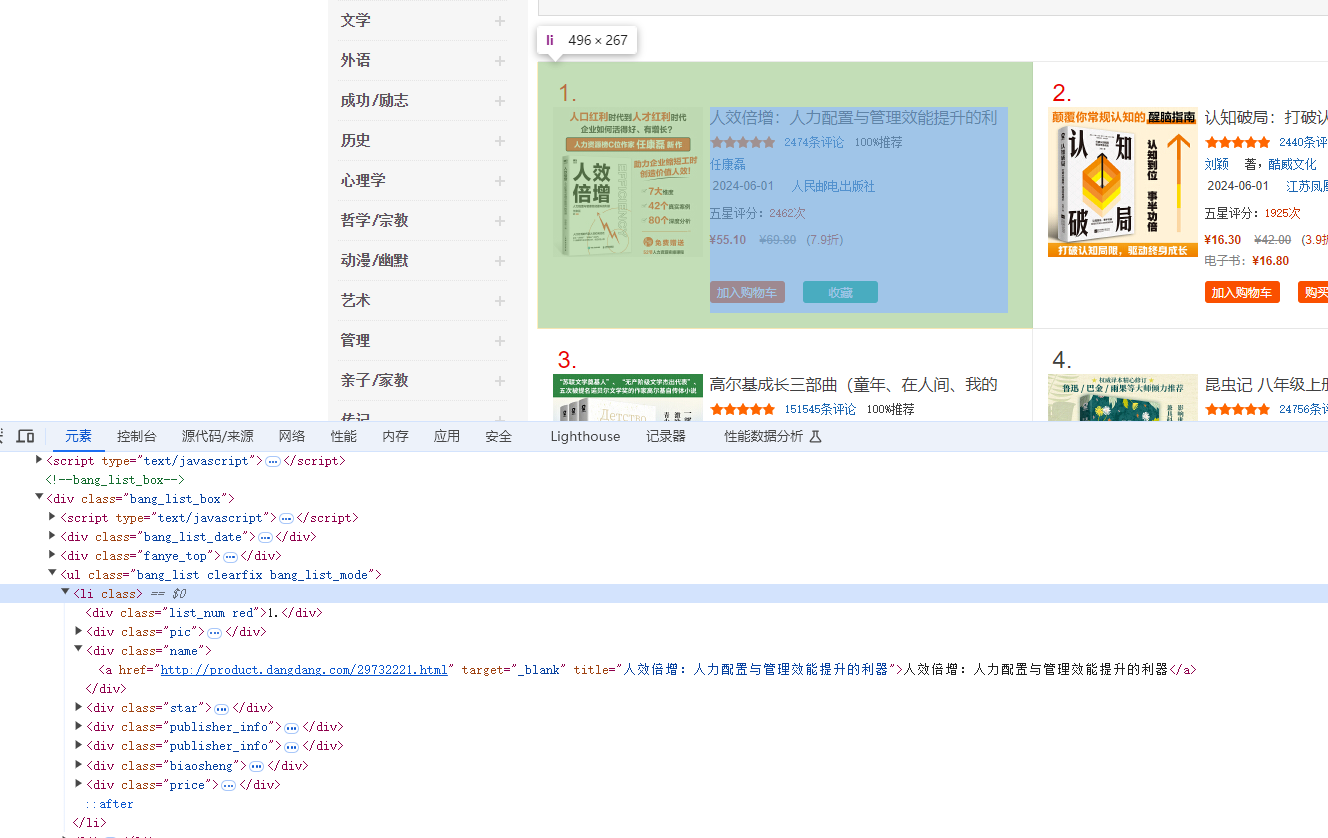
Task: Open the 2440条评论 reviews link
Action: [1303, 143]
